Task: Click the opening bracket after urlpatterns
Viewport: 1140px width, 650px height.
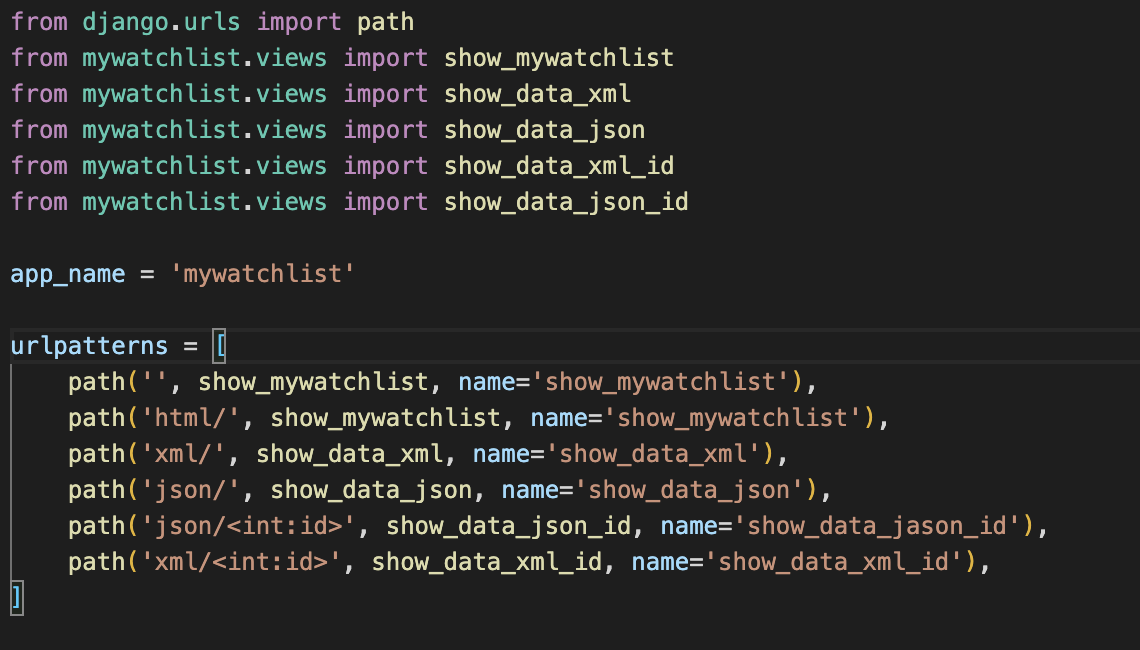Action: [x=222, y=345]
